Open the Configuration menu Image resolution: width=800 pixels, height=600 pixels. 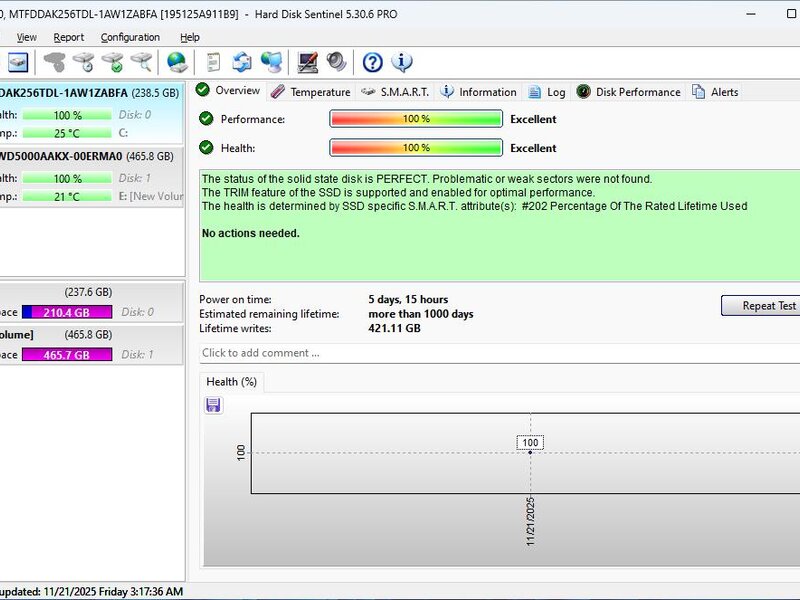[130, 37]
